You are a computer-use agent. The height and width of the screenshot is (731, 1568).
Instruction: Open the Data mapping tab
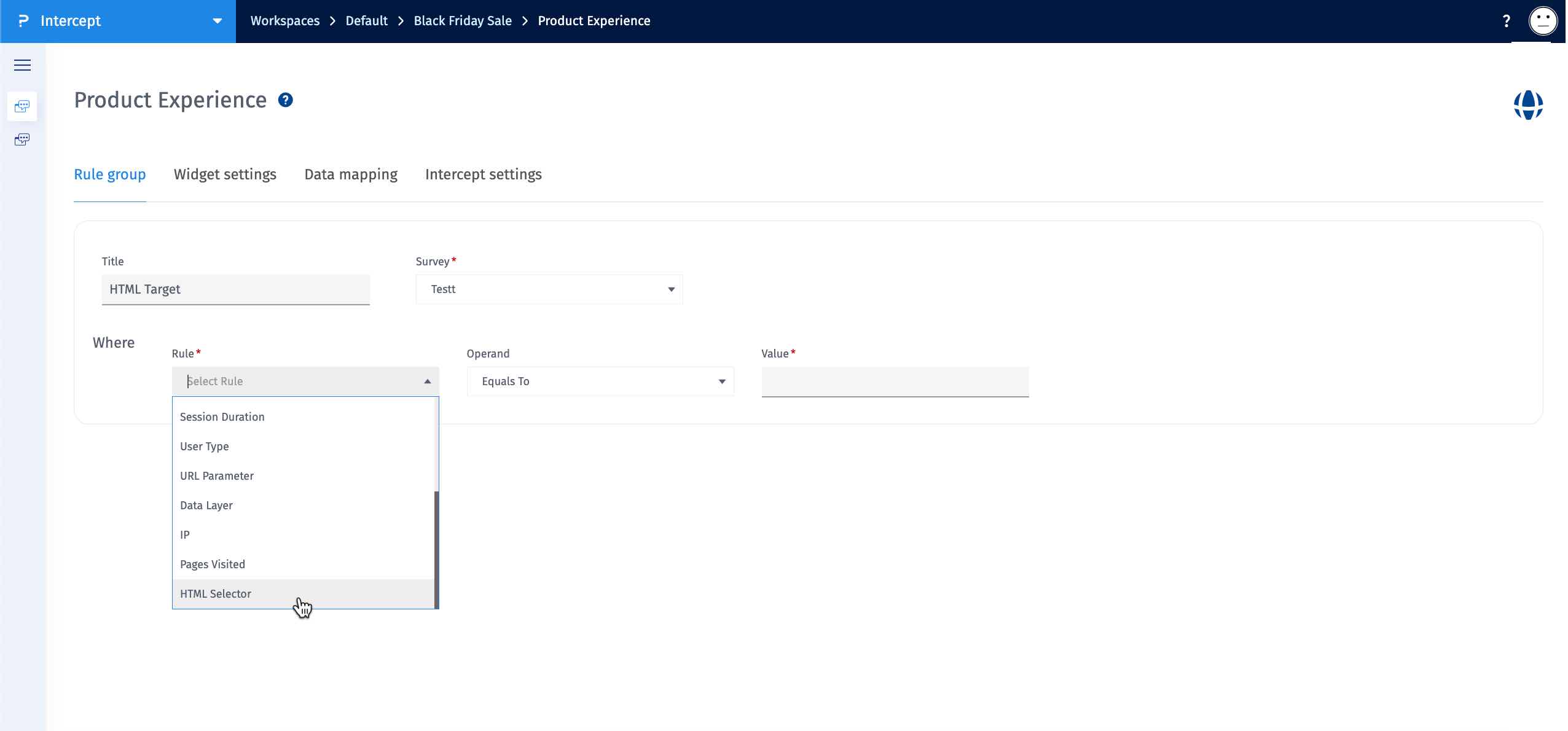pos(351,174)
